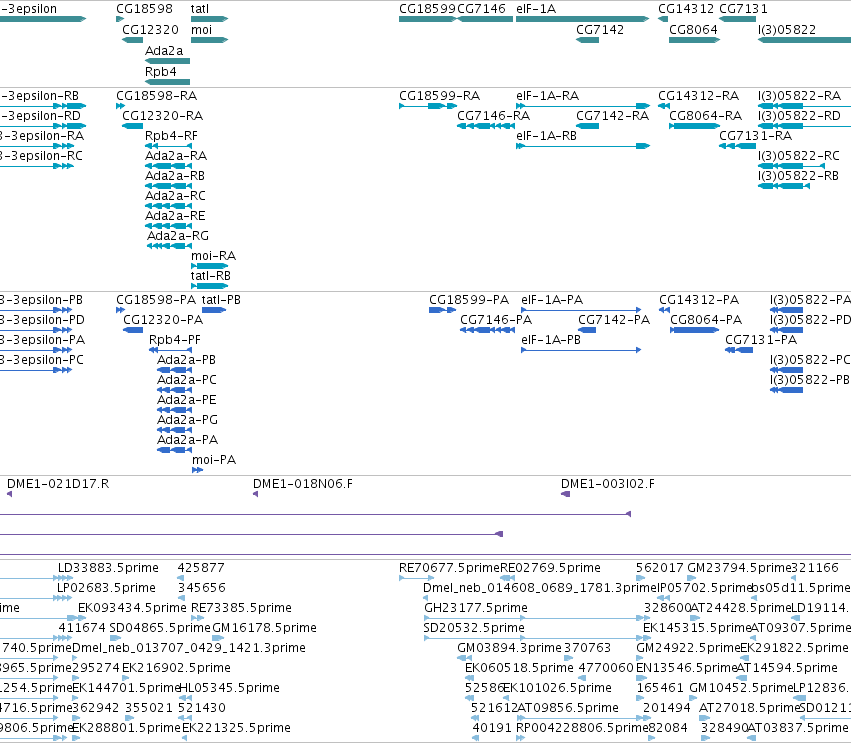Click the Ada2a-PB protein label
Image resolution: width=851 pixels, height=743 pixels.
tap(186, 360)
